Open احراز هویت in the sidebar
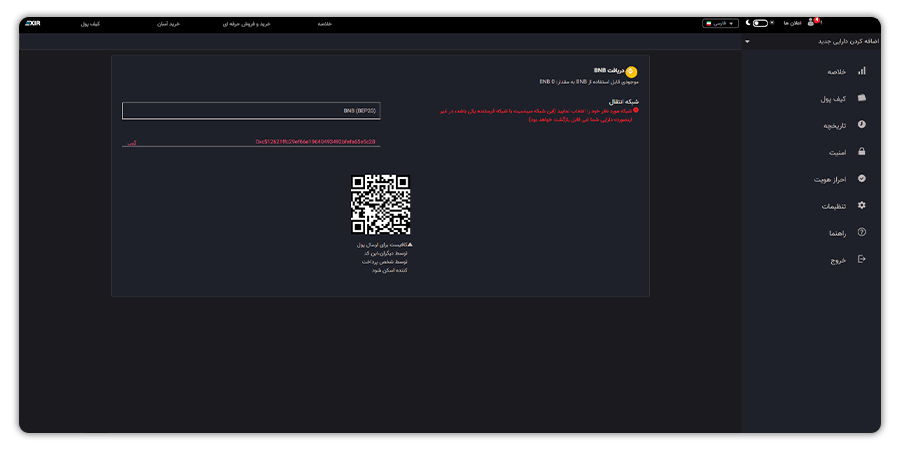The image size is (900, 450). tap(830, 180)
